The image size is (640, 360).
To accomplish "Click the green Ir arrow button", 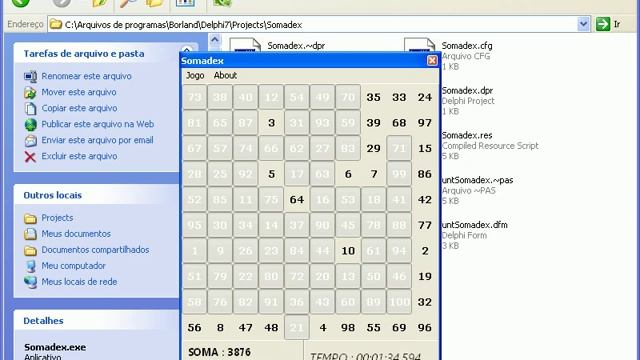I will [x=602, y=24].
